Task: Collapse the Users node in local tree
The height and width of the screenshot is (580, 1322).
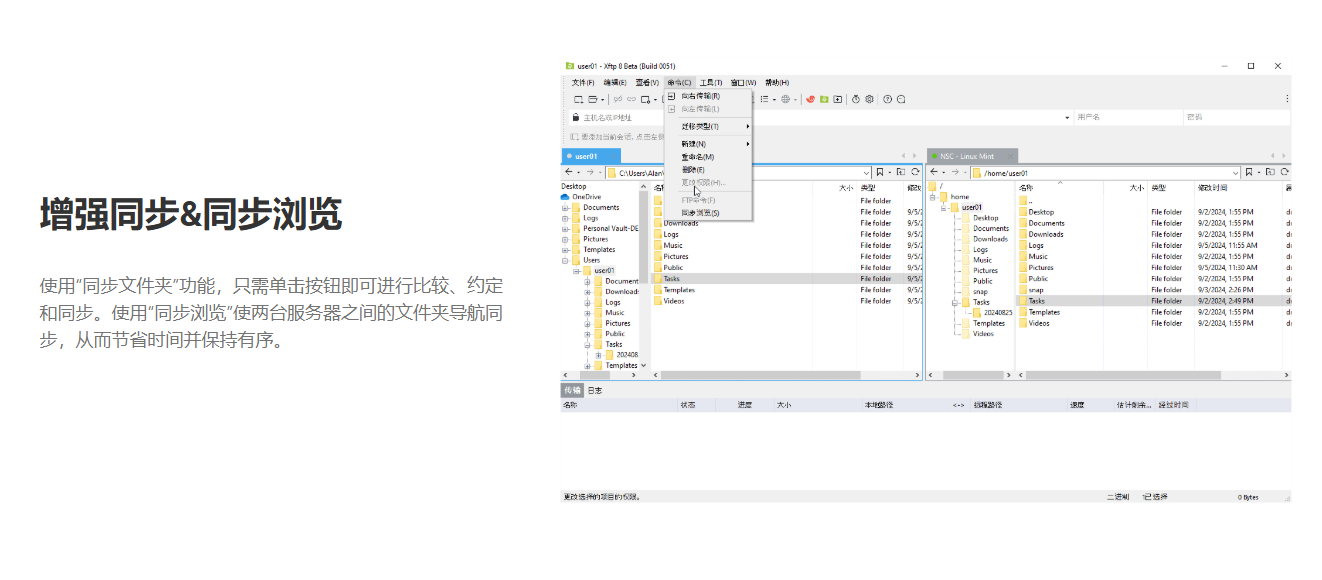Action: pyautogui.click(x=565, y=260)
